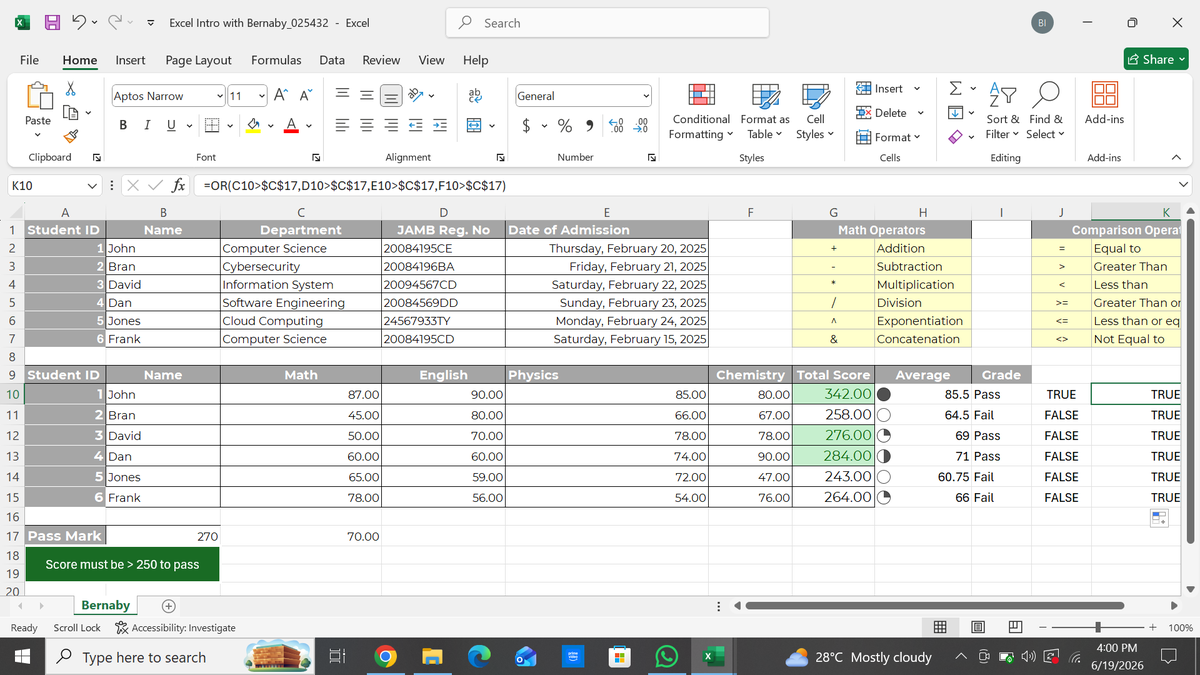This screenshot has height=675, width=1200.
Task: Toggle Center horizontal alignment
Action: [x=366, y=126]
